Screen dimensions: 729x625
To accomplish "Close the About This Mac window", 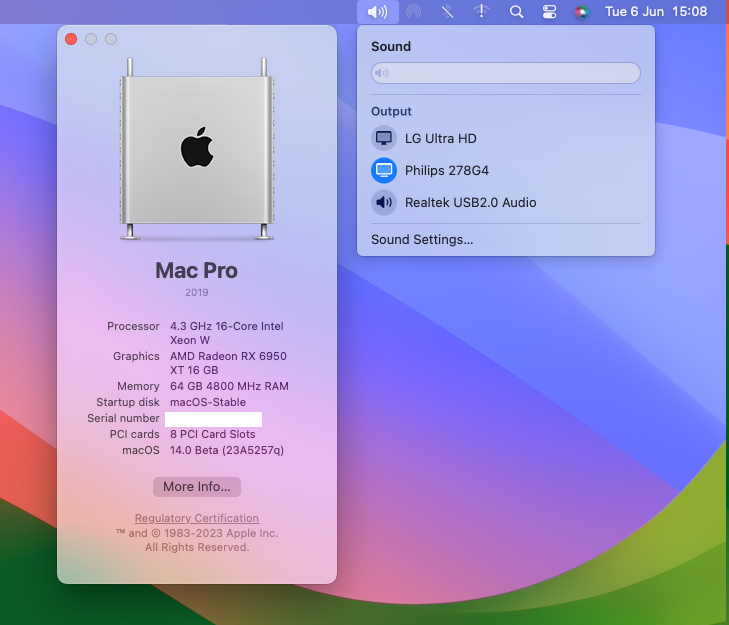I will point(71,39).
